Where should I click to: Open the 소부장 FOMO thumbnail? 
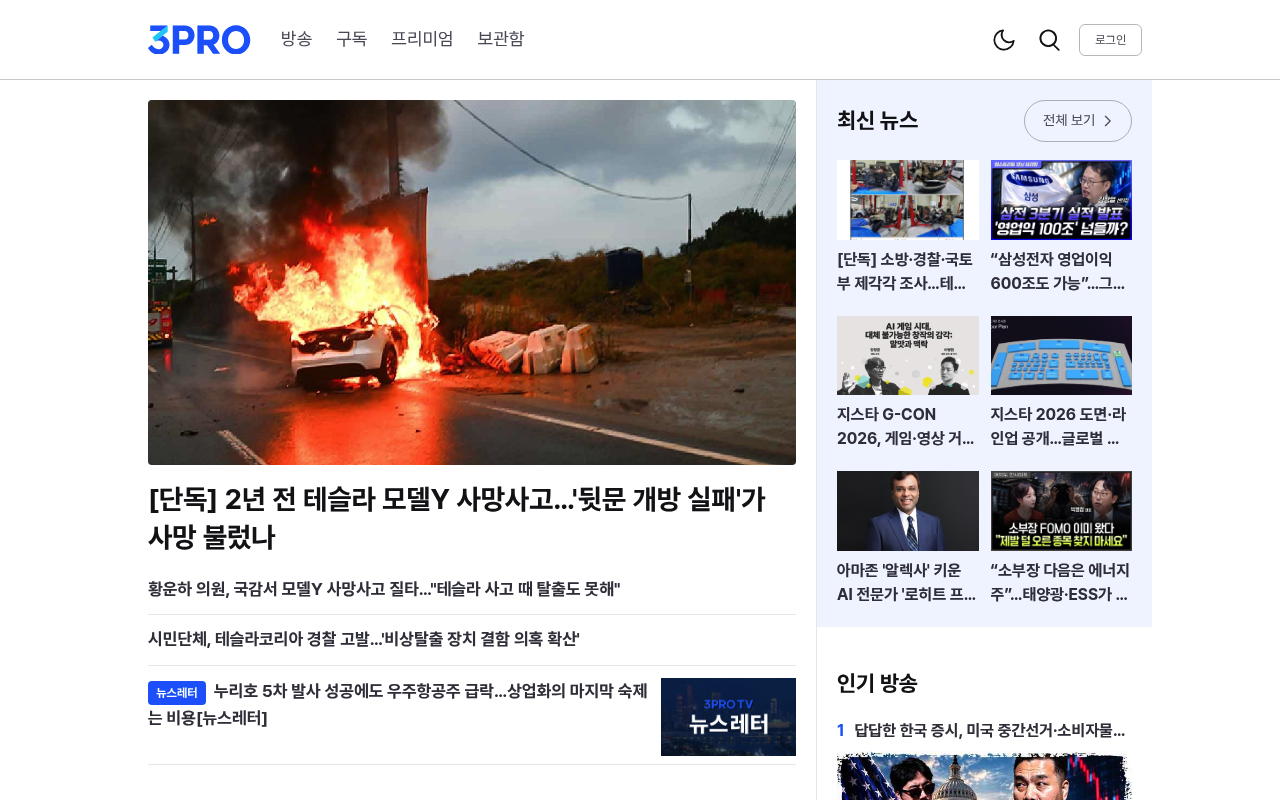click(1061, 511)
